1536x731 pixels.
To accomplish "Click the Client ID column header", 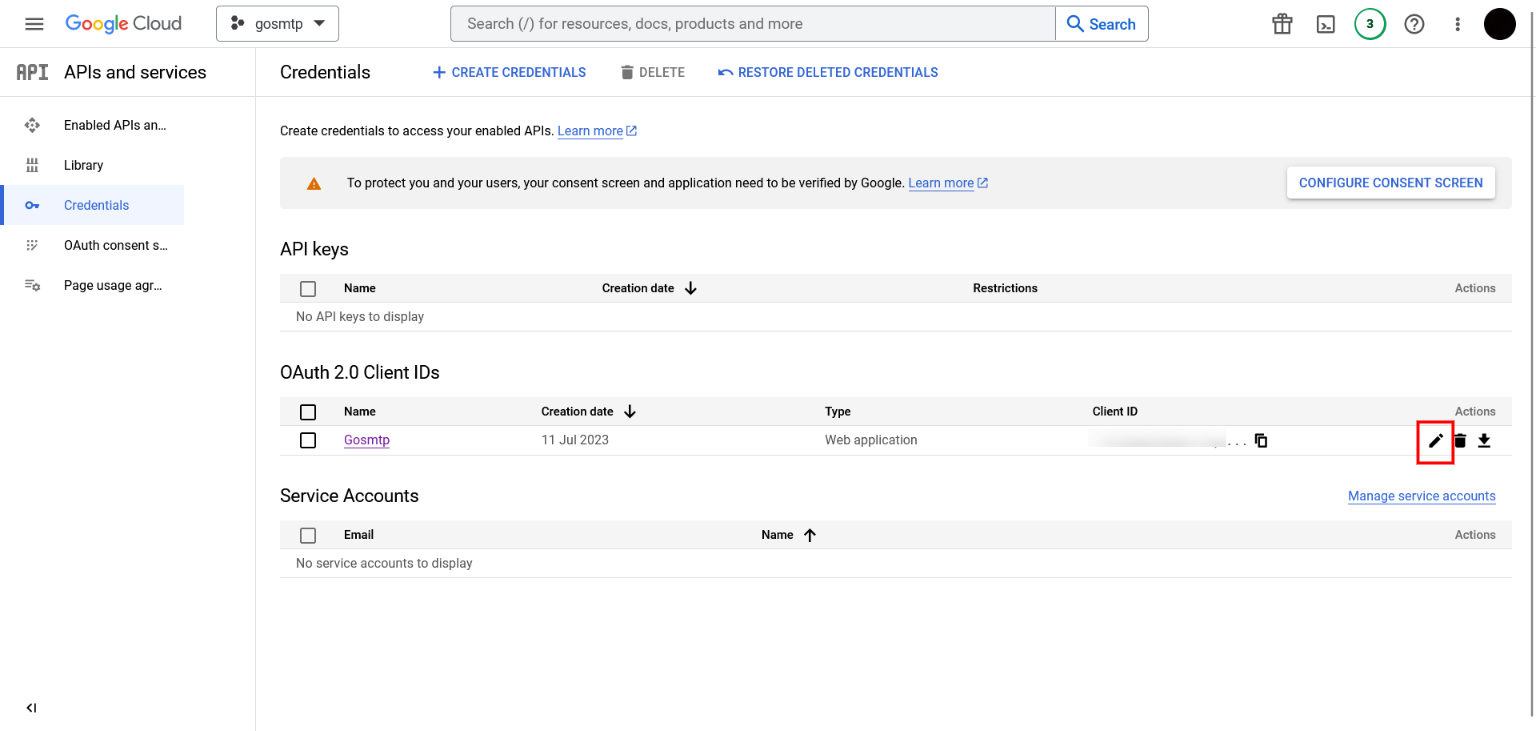I will [x=1115, y=412].
